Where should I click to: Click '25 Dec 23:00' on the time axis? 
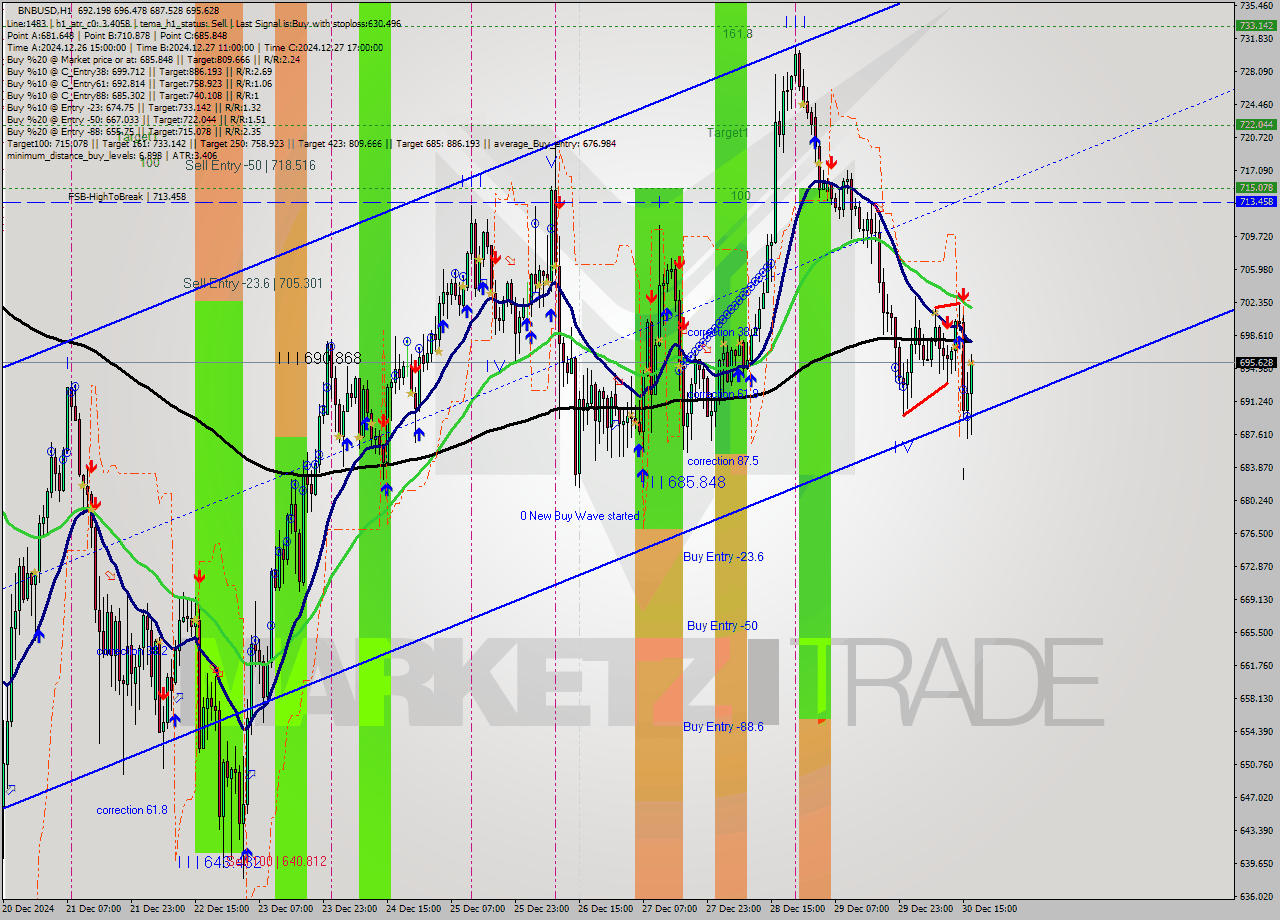pos(541,909)
